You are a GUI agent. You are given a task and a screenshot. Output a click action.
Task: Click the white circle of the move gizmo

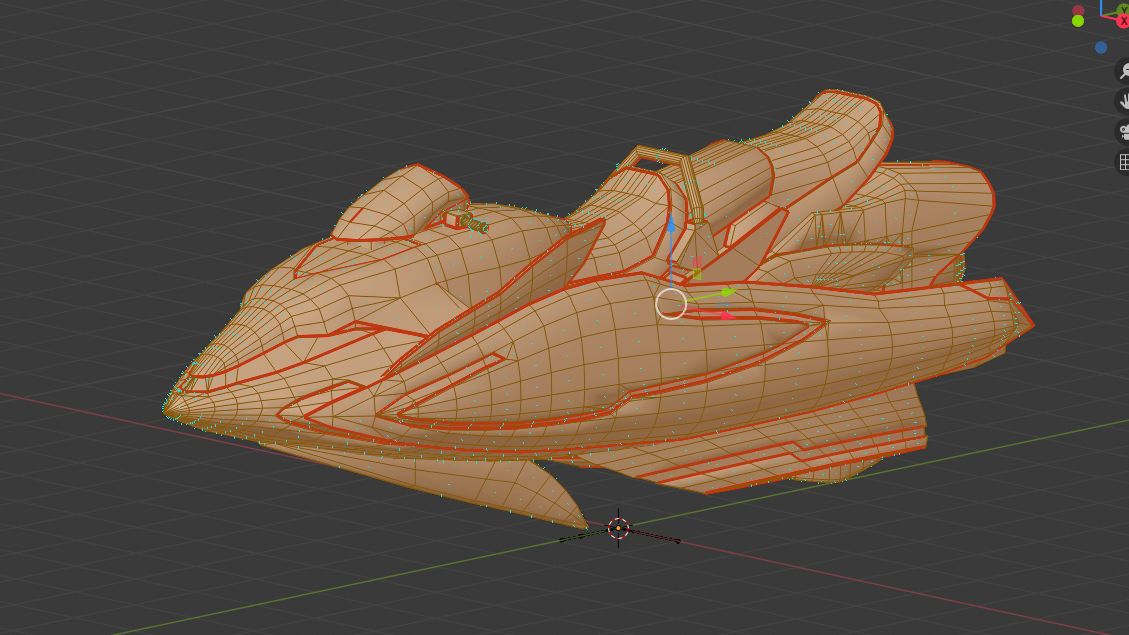click(671, 304)
